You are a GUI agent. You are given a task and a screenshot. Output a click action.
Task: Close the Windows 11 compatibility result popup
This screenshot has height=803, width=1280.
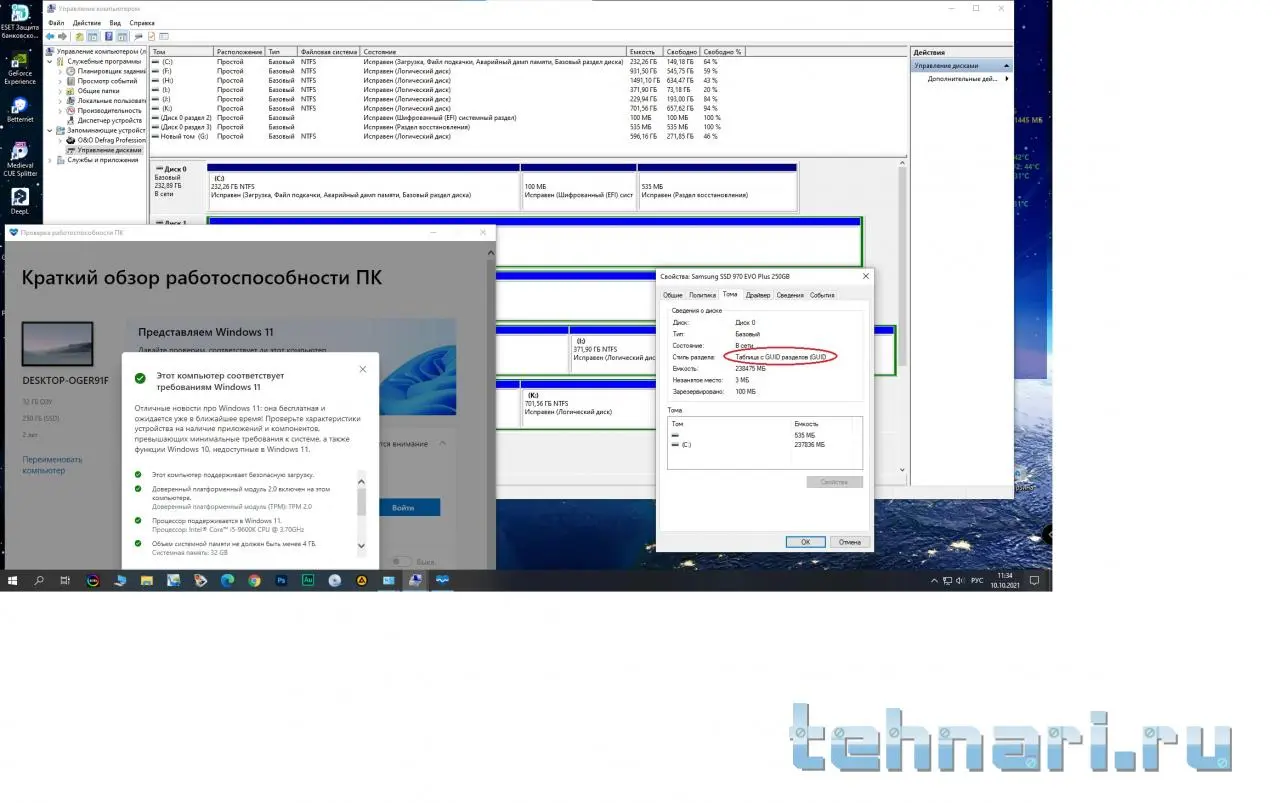pos(362,369)
